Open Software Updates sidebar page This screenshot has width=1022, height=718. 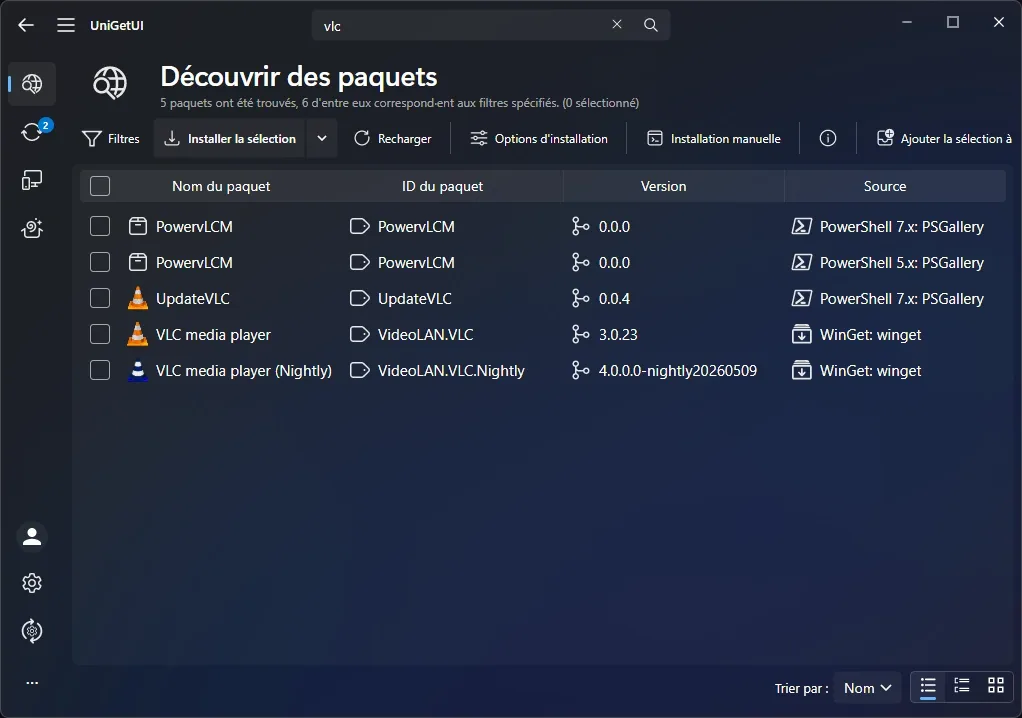pos(32,132)
